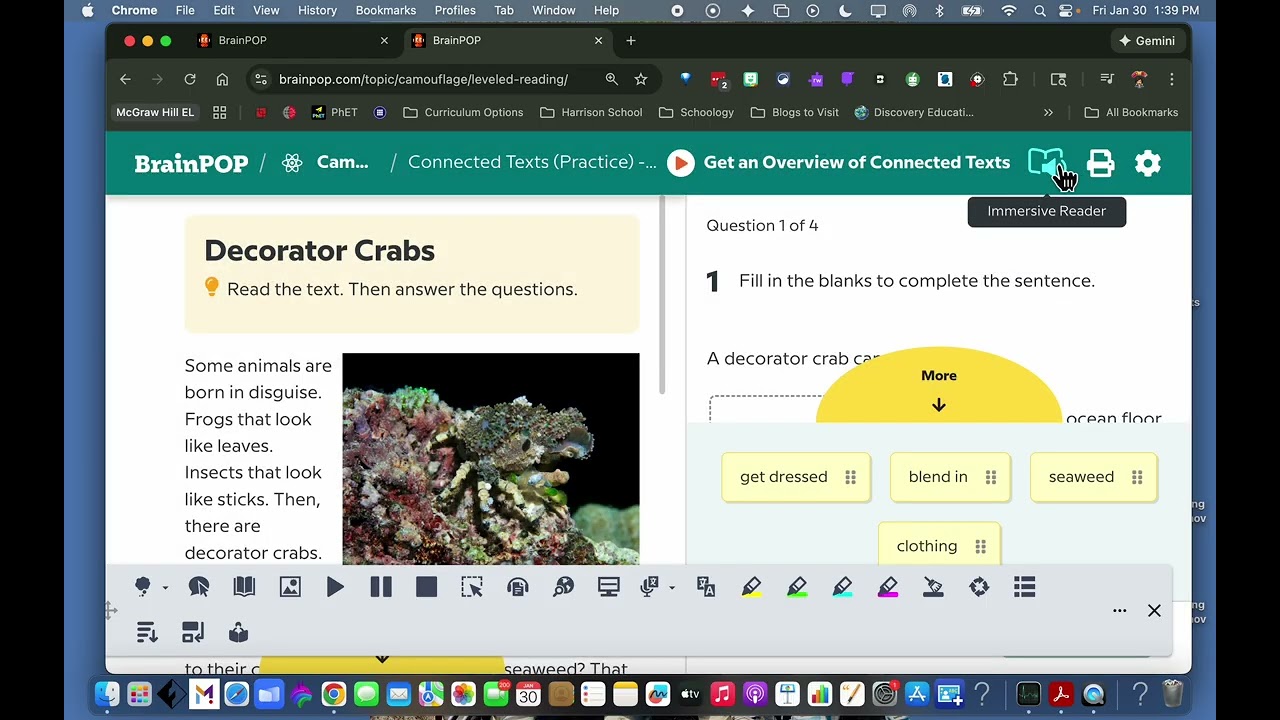The width and height of the screenshot is (1280, 720).
Task: Open the Chrome three-dot menu
Action: tap(1171, 79)
